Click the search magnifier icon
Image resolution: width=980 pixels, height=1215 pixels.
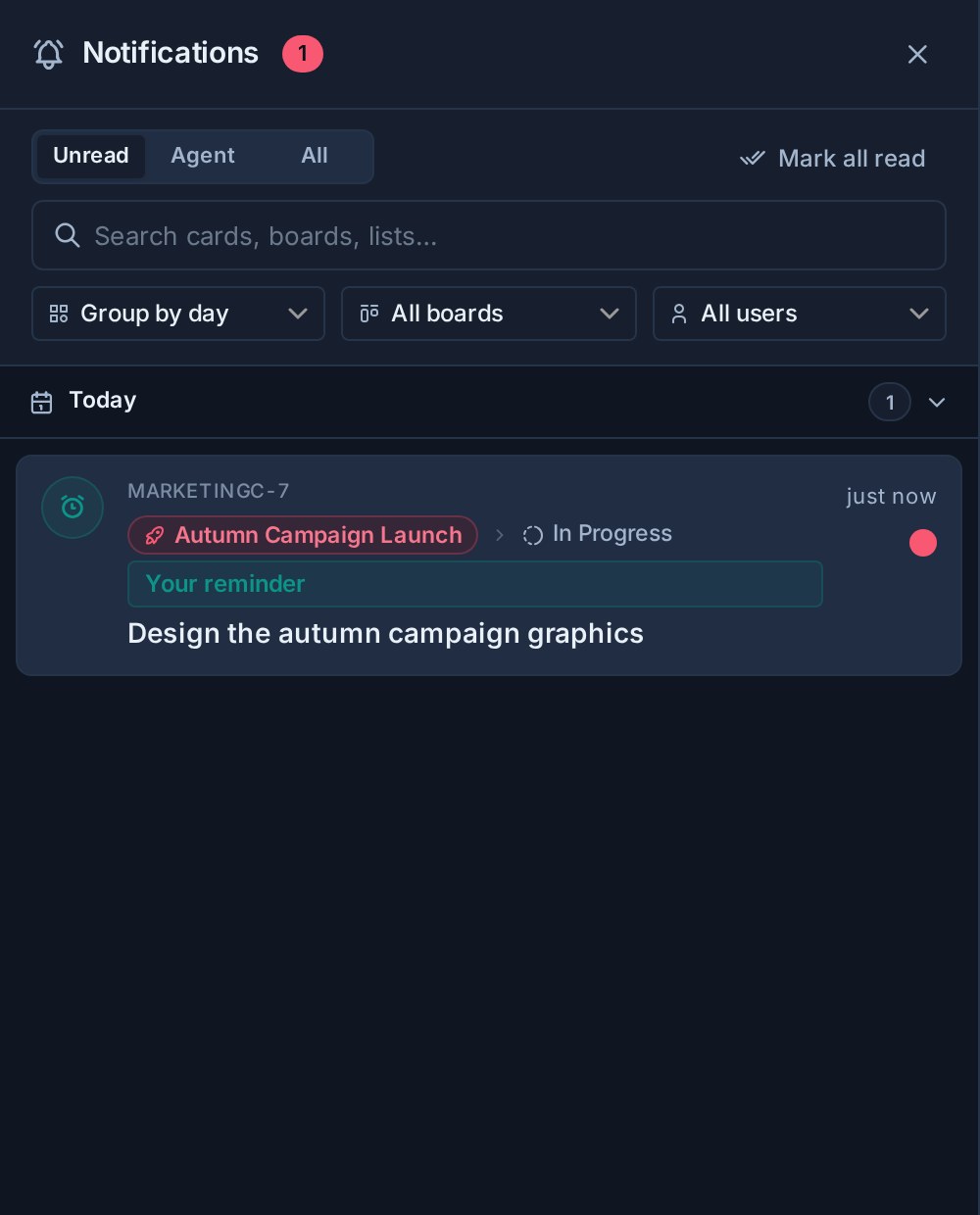click(68, 235)
